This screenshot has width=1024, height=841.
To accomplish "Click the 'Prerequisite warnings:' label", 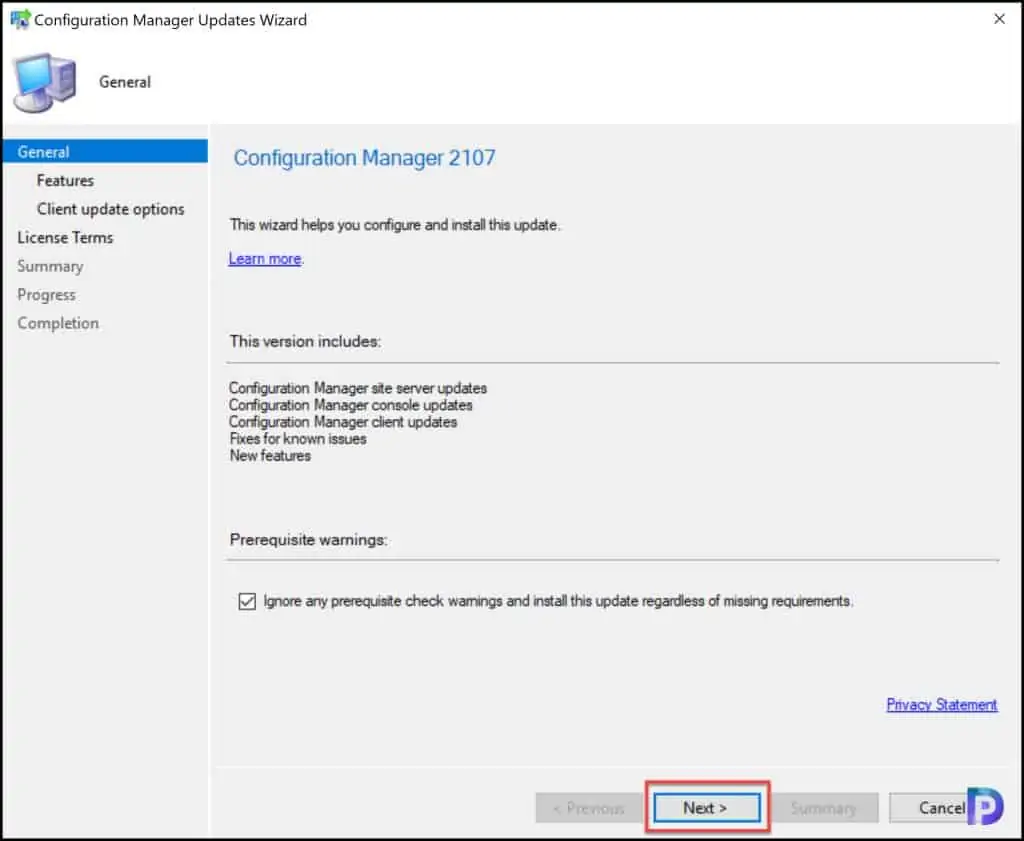I will 308,540.
